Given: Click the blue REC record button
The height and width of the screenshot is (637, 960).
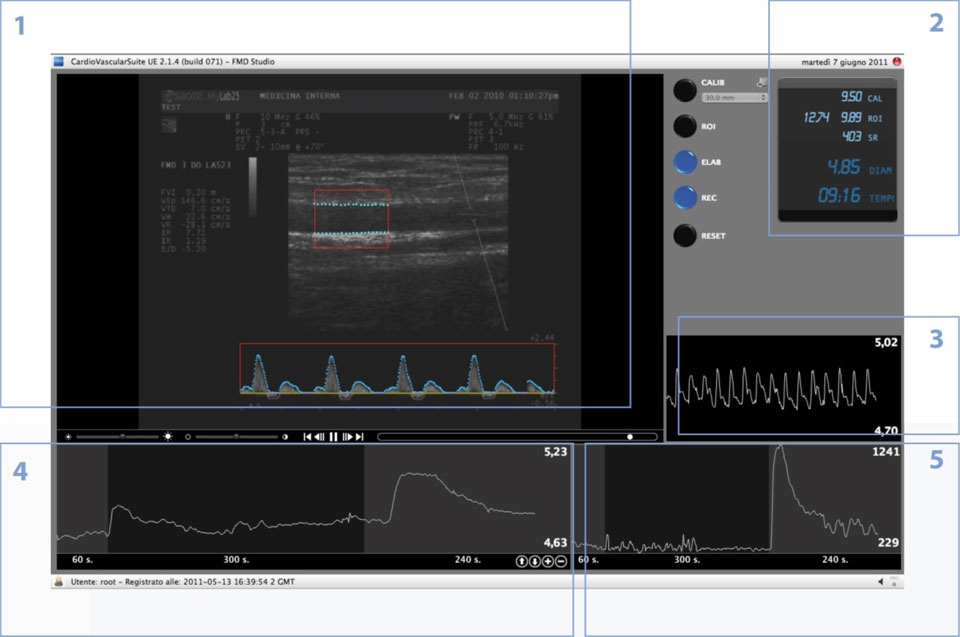Looking at the screenshot, I should [x=684, y=198].
